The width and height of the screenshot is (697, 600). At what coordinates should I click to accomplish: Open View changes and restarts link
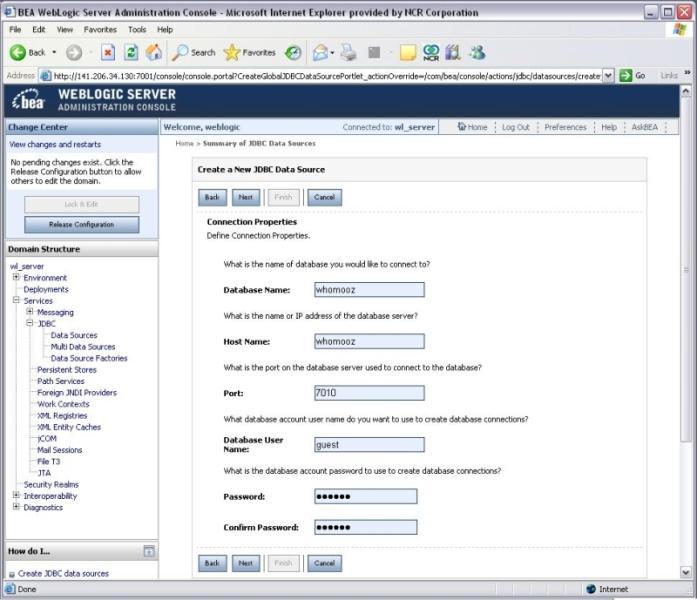point(55,144)
